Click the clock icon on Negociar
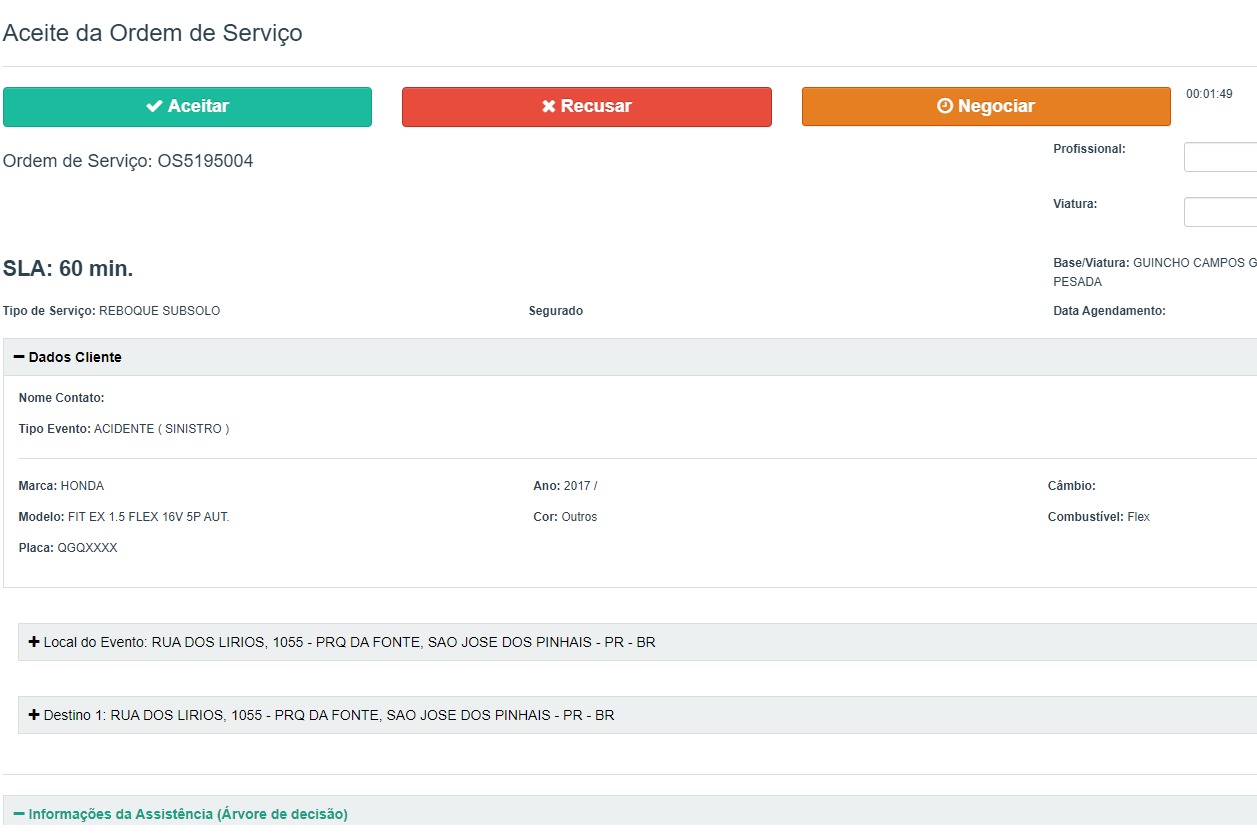This screenshot has height=834, width=1257. pyautogui.click(x=945, y=106)
